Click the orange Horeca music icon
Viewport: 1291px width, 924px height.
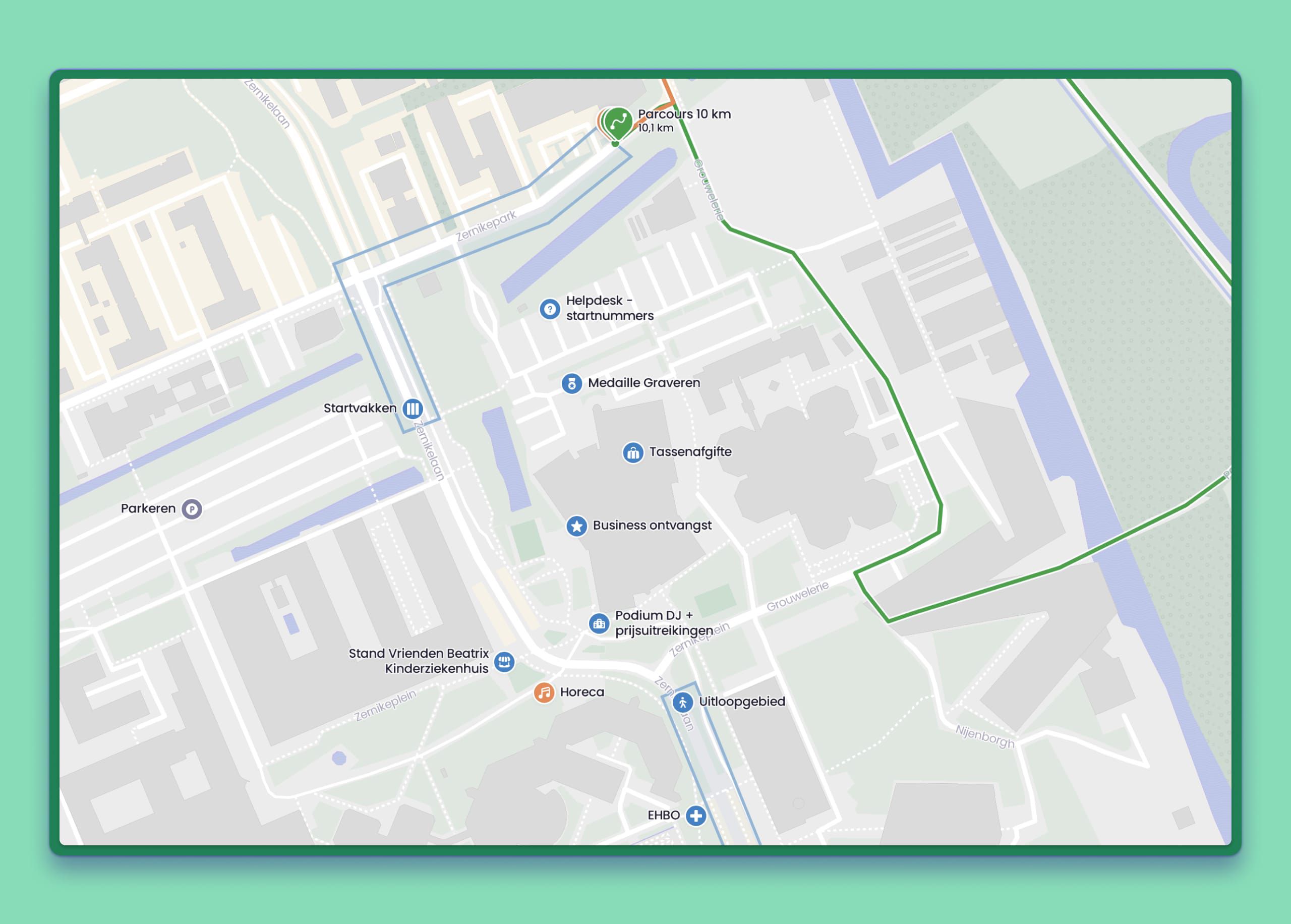pos(544,693)
